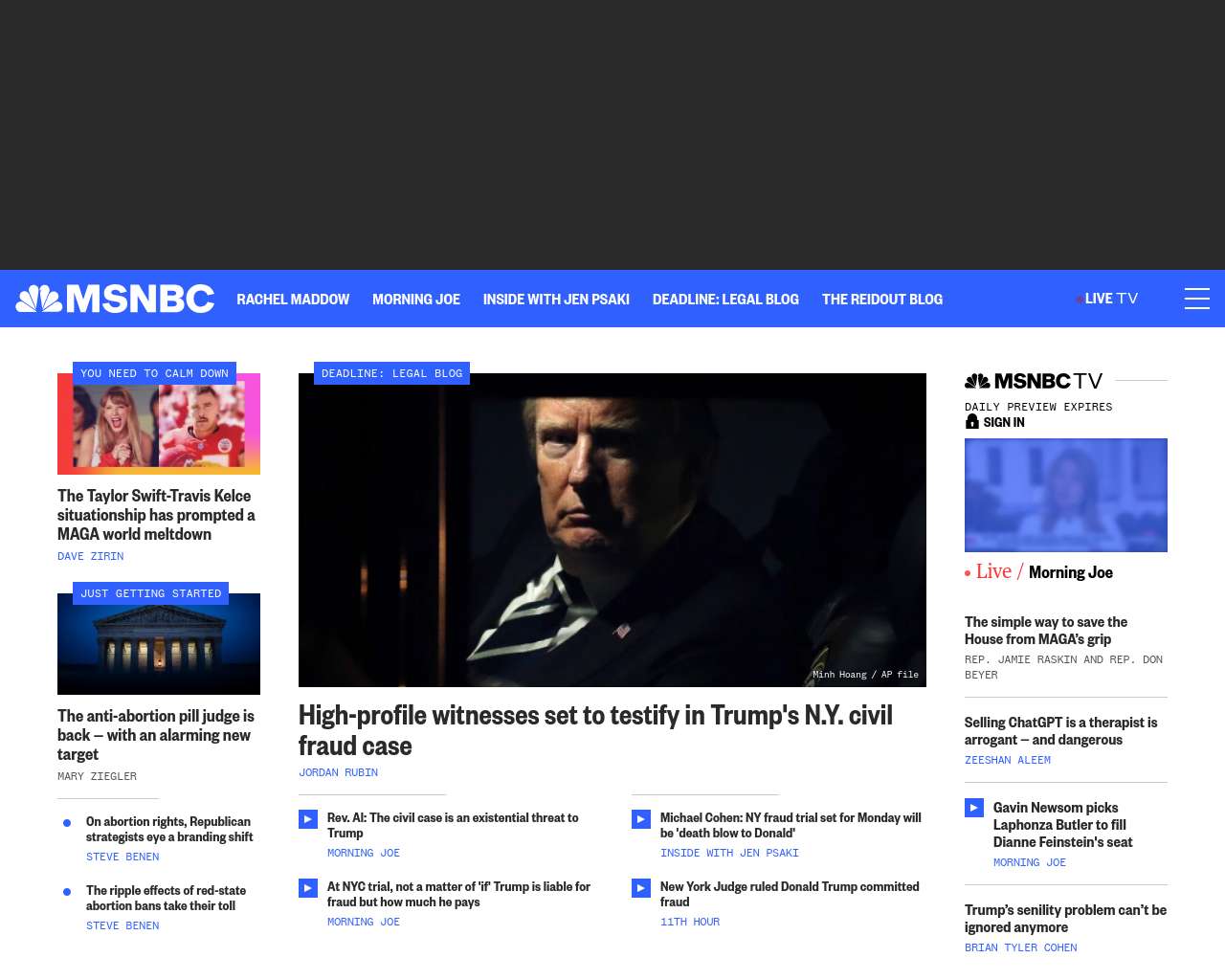Click 'You Need to Calm Down' tag
Image resolution: width=1225 pixels, height=980 pixels.
coord(154,373)
